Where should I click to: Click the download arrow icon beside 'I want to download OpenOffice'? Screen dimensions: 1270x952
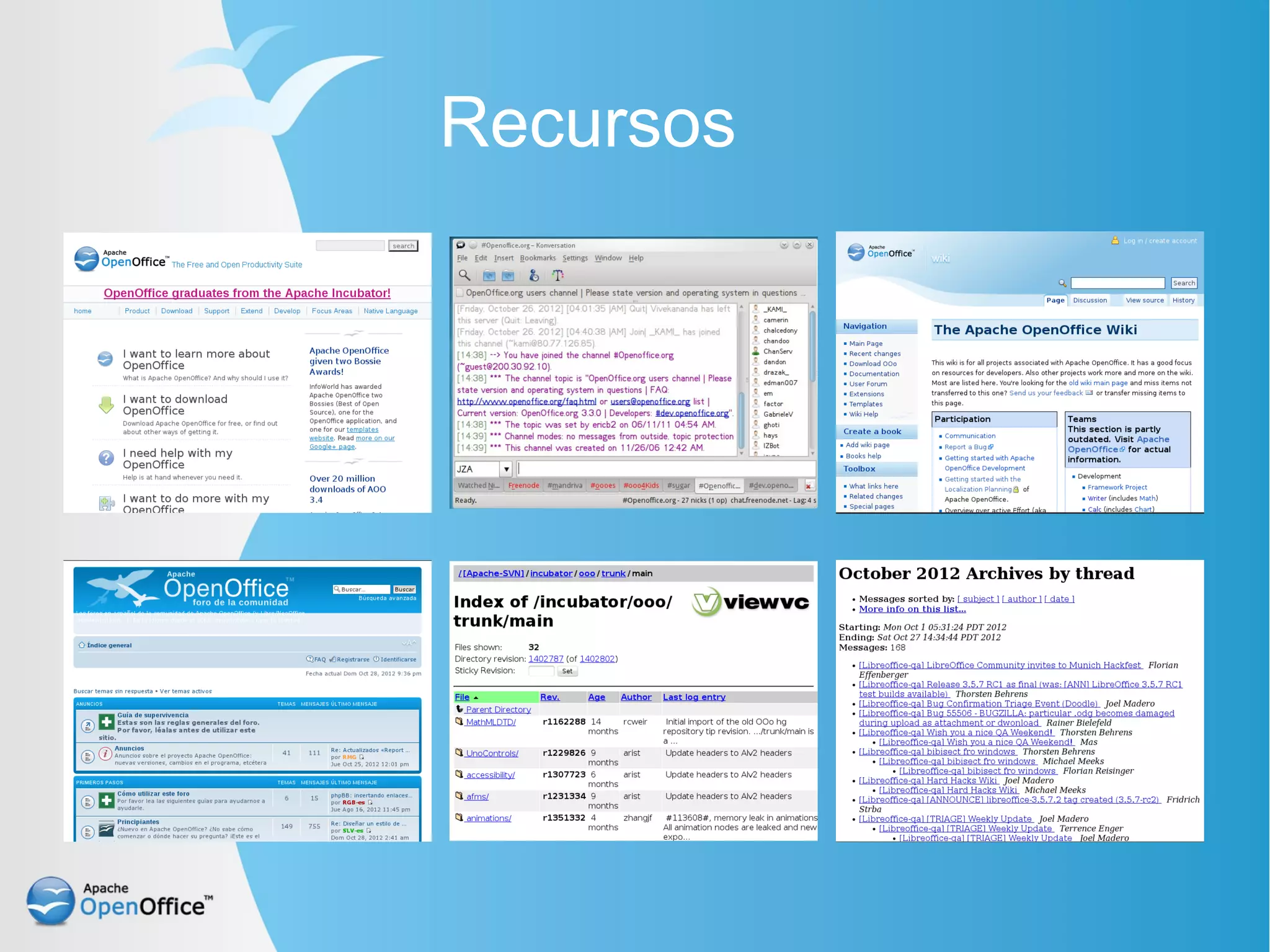106,405
